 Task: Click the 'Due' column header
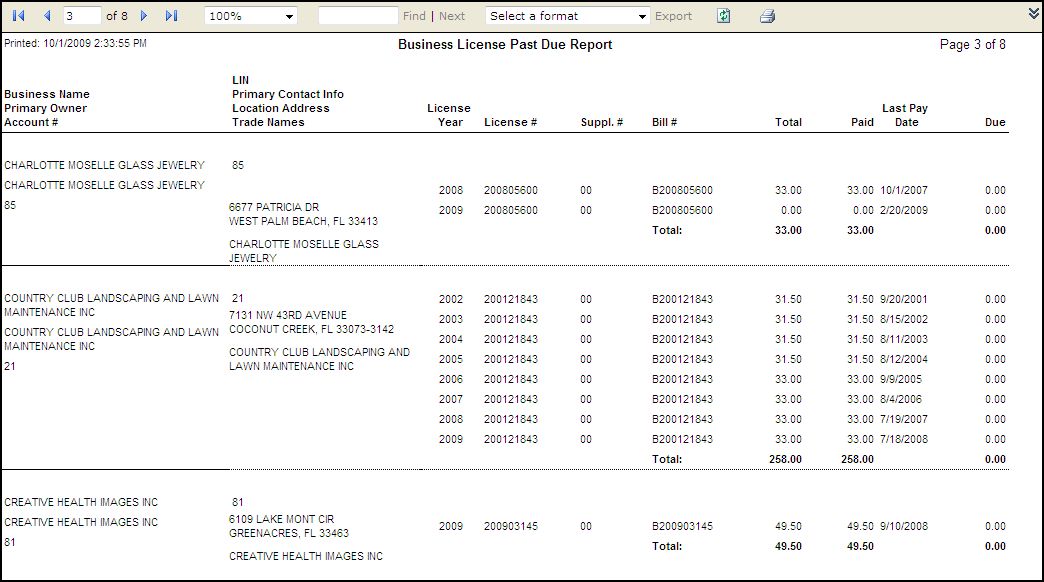[x=994, y=122]
